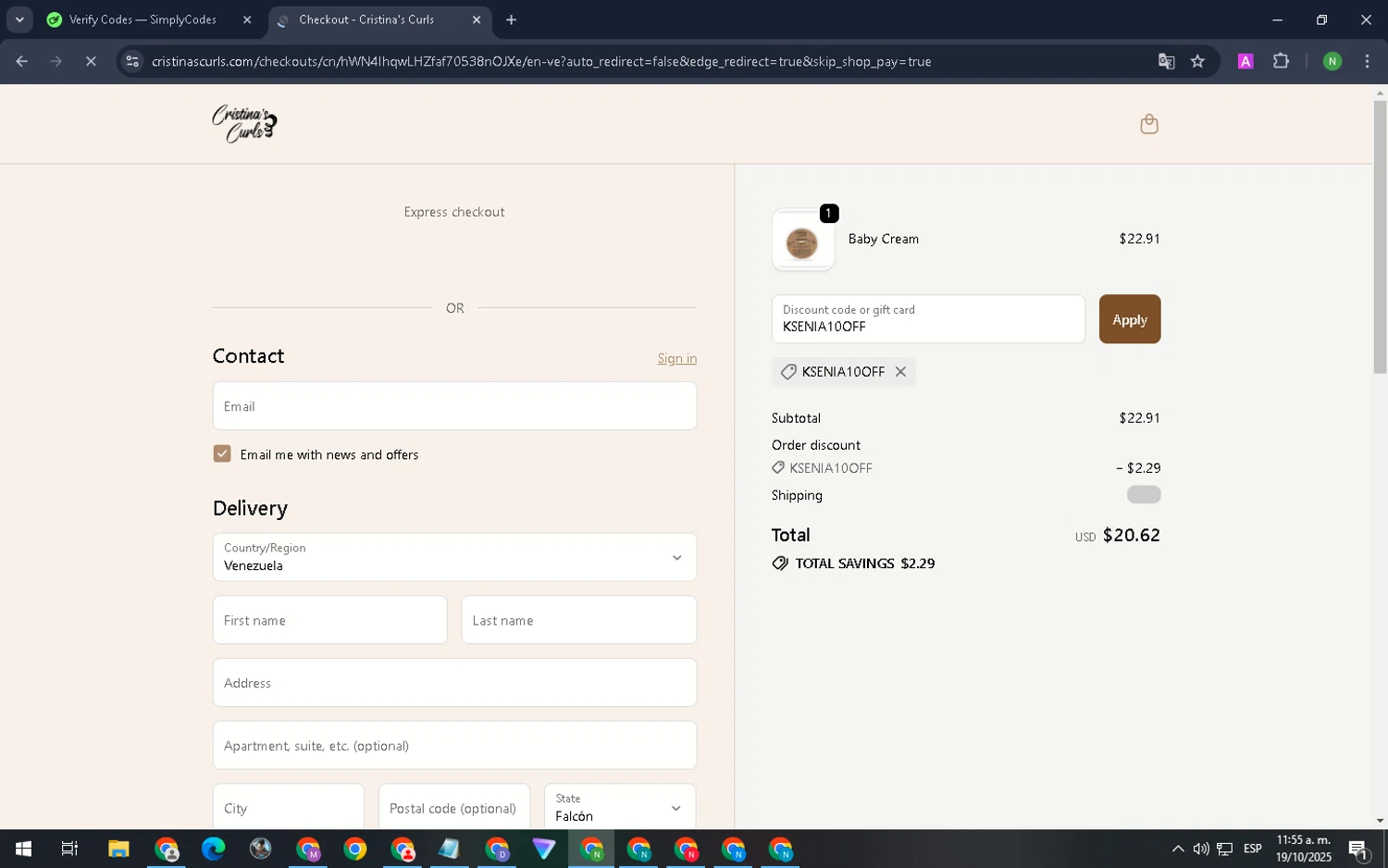Image resolution: width=1388 pixels, height=868 pixels.
Task: Focus the Discount code or gift card field
Action: (928, 319)
